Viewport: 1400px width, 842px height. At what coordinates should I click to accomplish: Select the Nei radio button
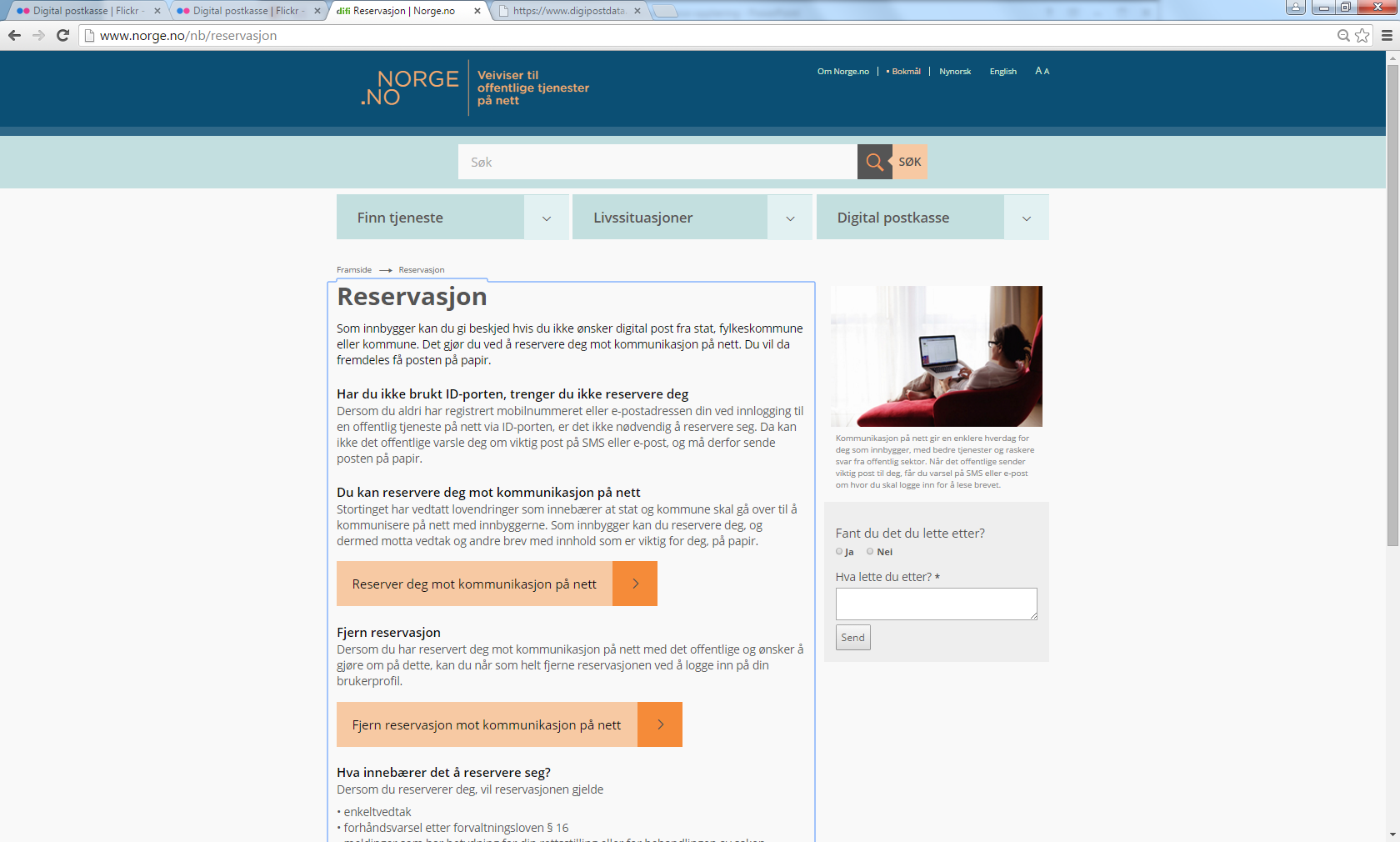coord(870,551)
